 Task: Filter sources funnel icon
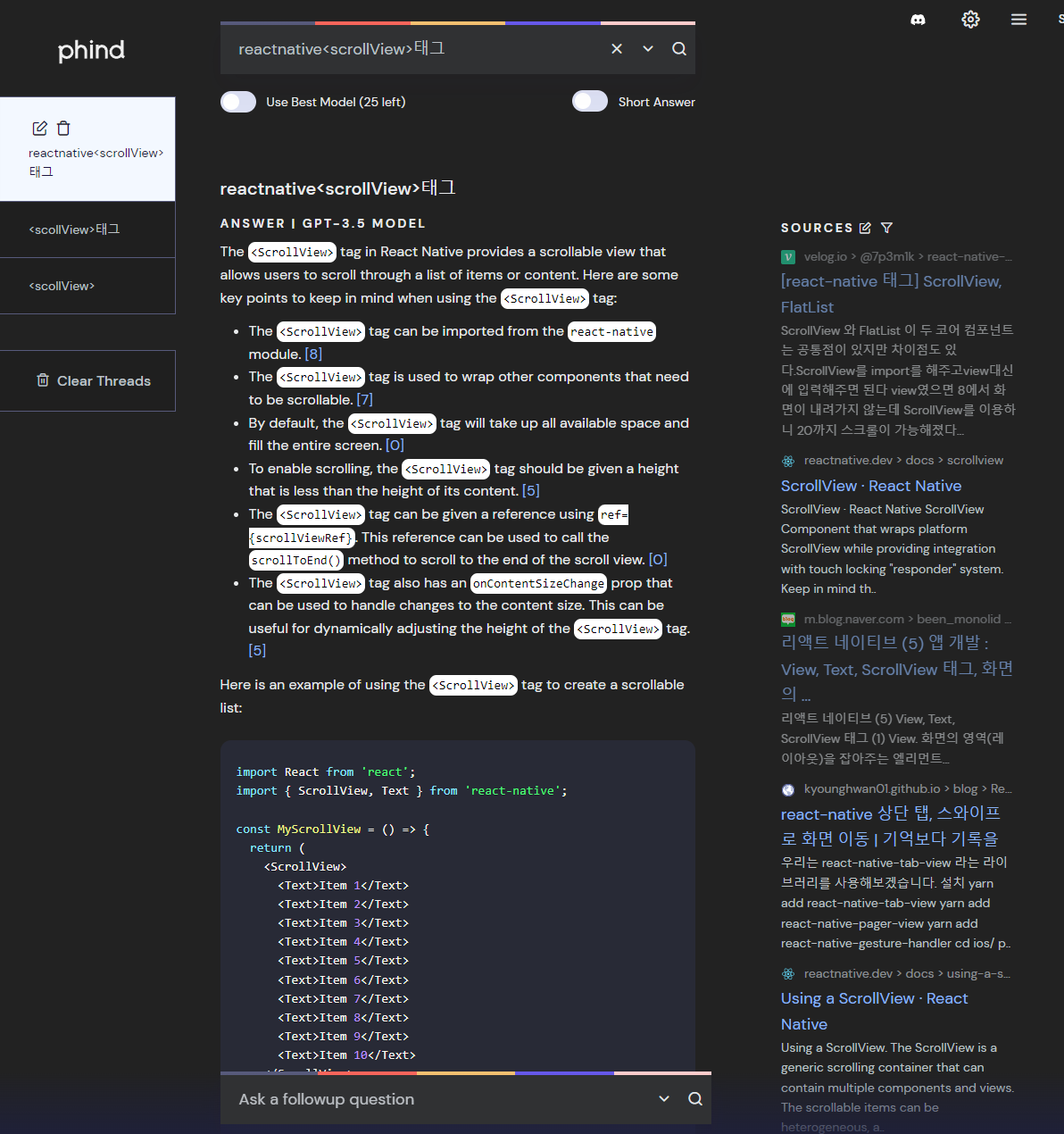coord(886,228)
